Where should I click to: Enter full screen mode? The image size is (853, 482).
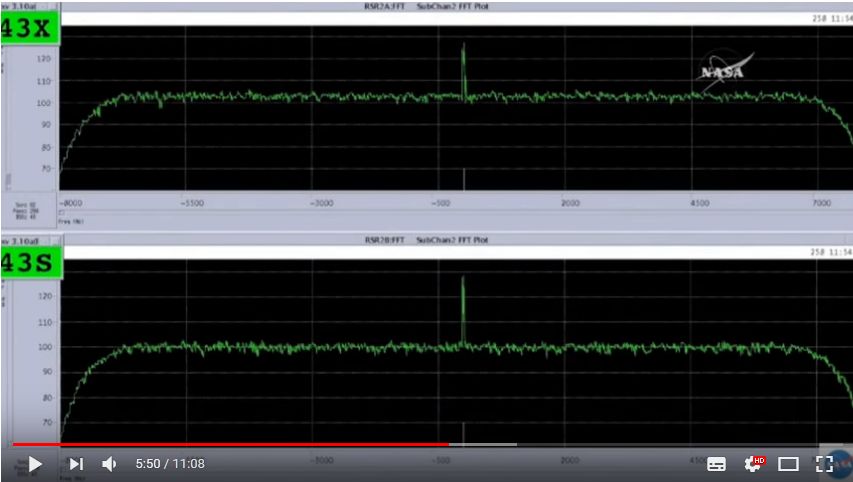tap(824, 464)
